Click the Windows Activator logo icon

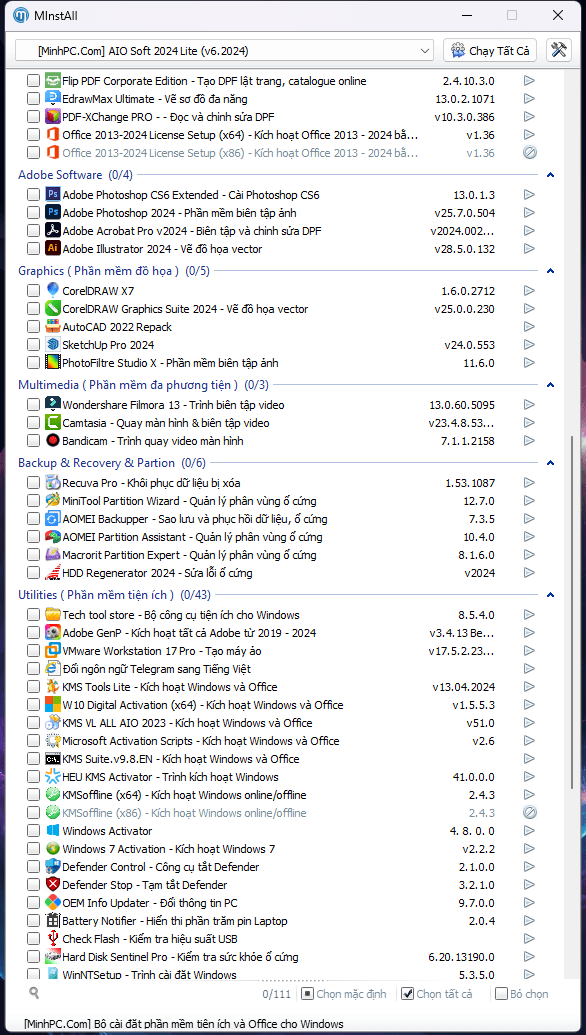click(53, 830)
